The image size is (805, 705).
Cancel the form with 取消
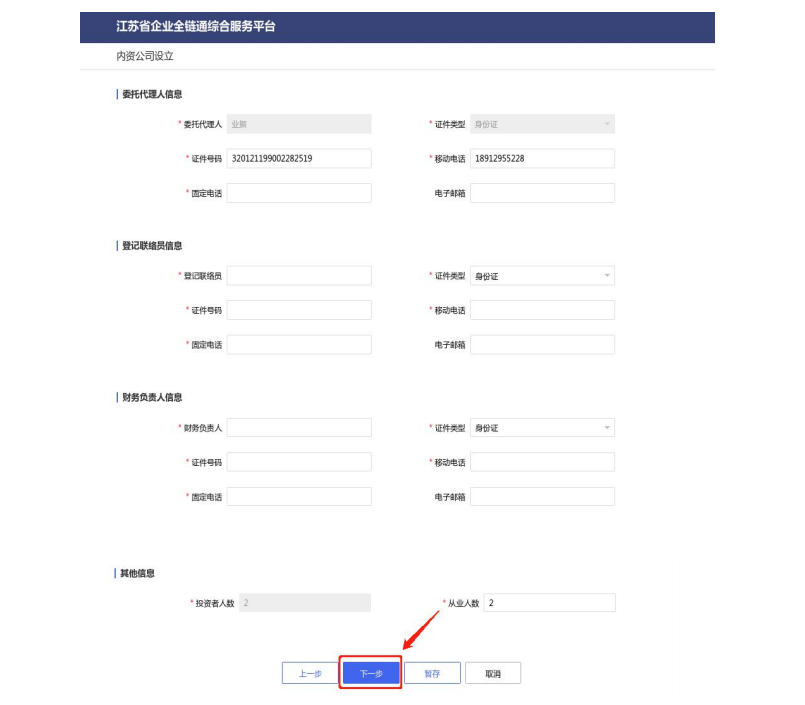[x=493, y=673]
